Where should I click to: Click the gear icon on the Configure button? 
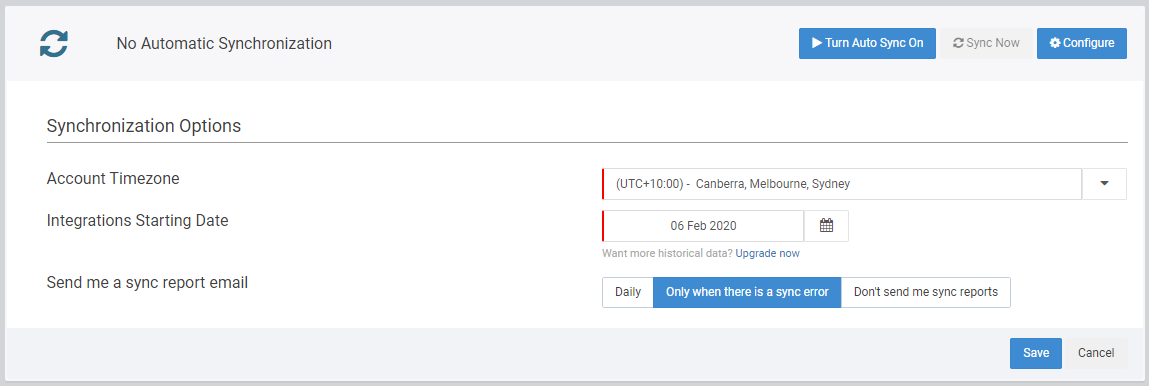(x=1054, y=43)
